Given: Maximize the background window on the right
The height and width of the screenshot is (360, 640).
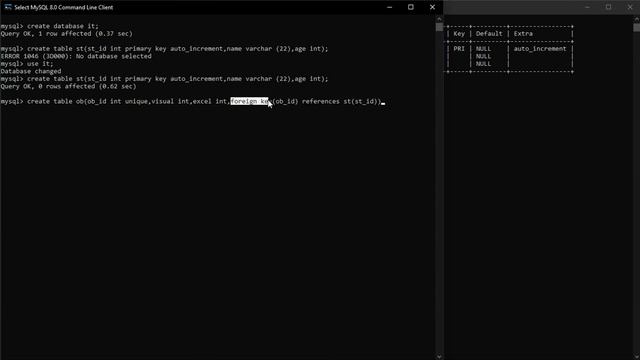Looking at the screenshot, I should [x=608, y=7].
